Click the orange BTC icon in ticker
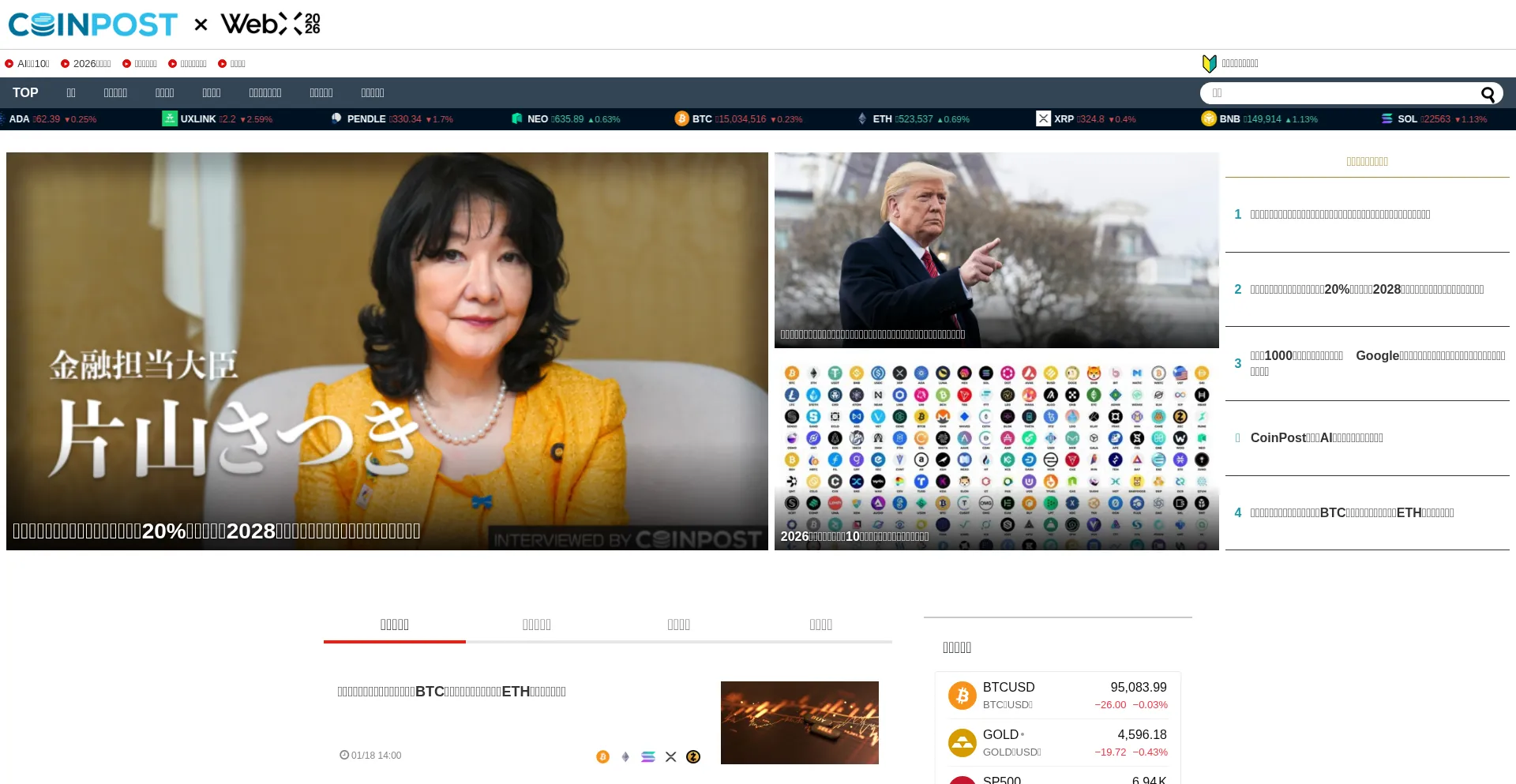The height and width of the screenshot is (784, 1516). pyautogui.click(x=681, y=118)
